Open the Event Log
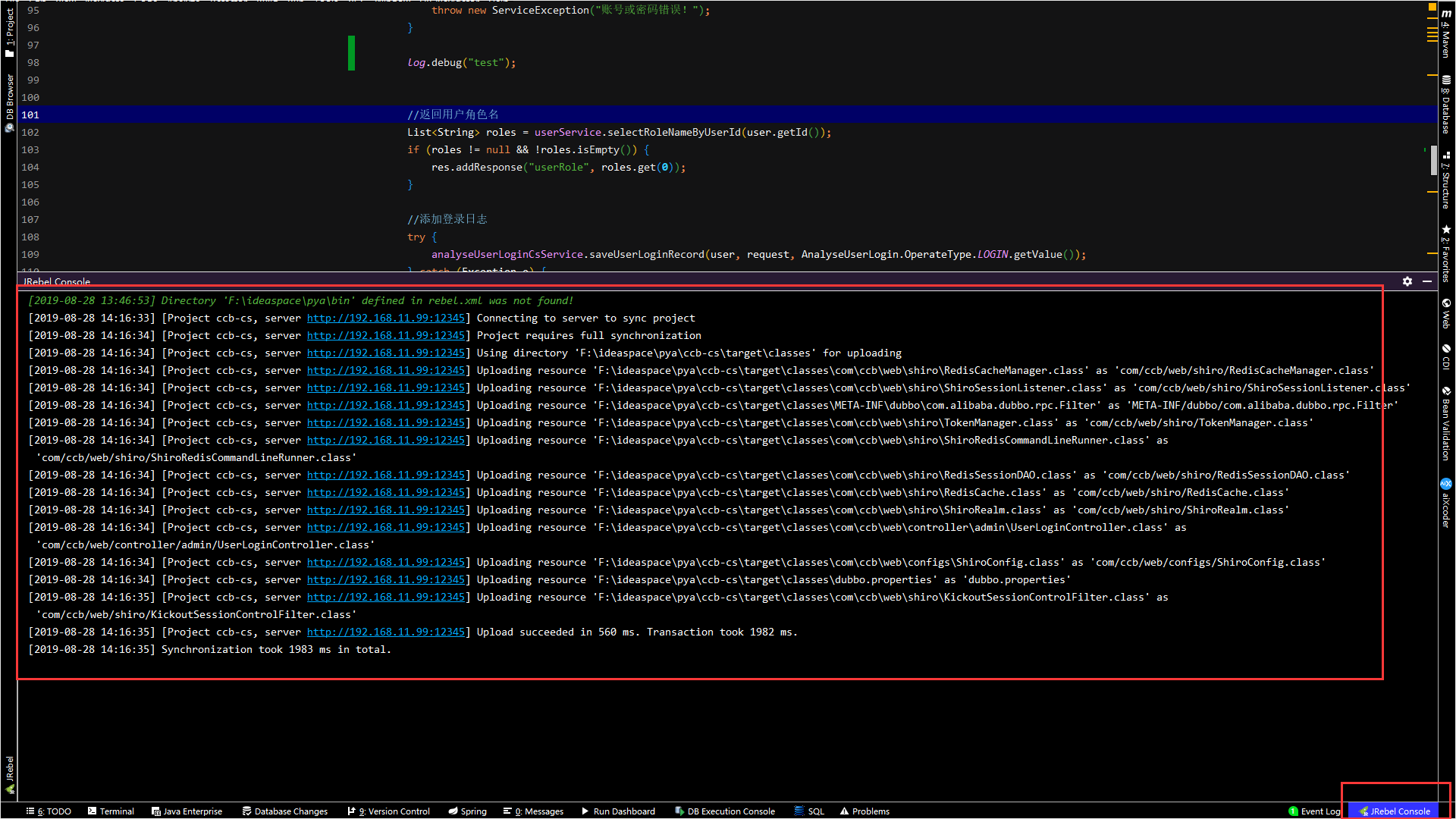The width and height of the screenshot is (1456, 819). (1314, 811)
